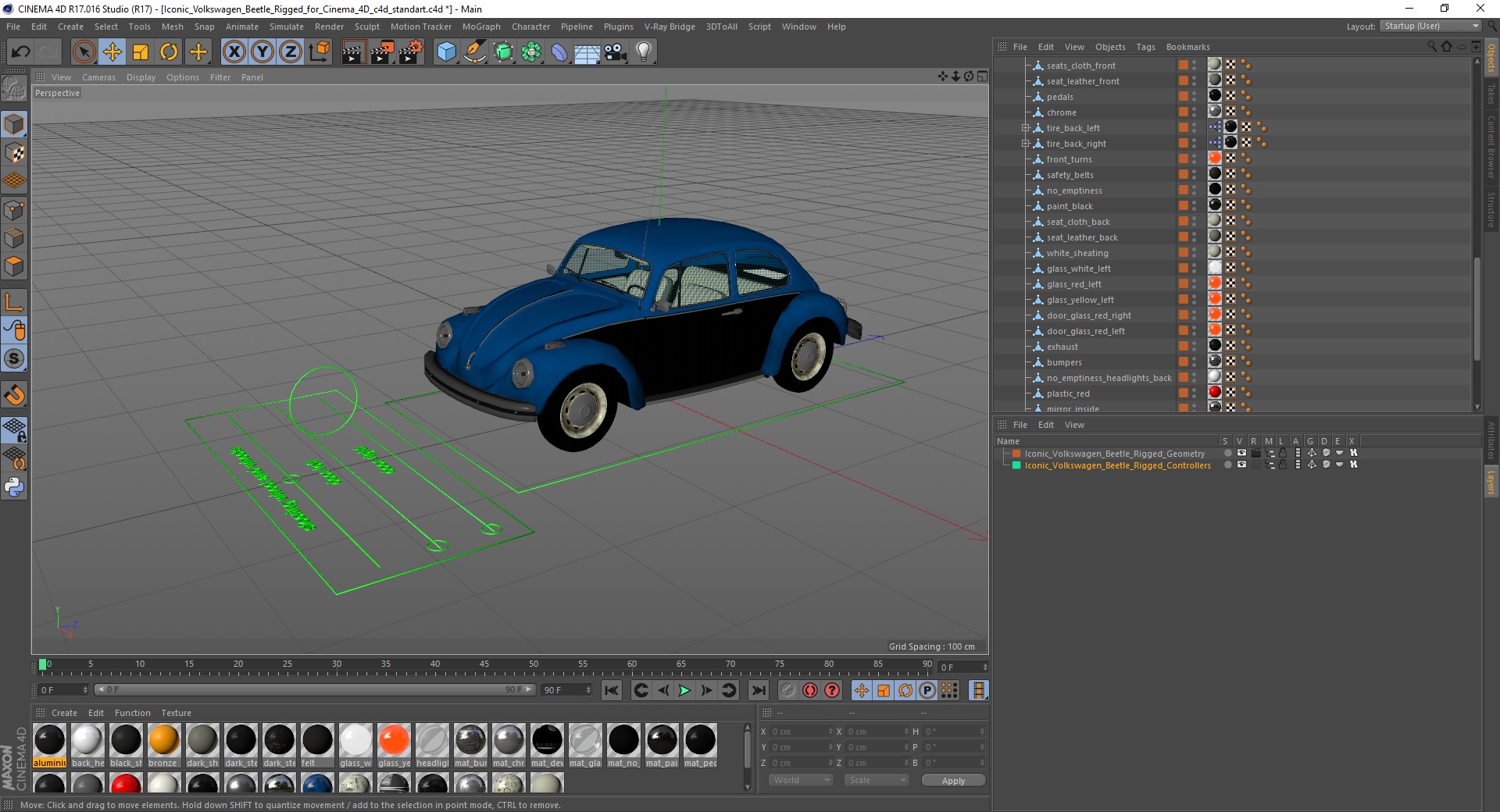
Task: Click the Object Manager vertical scrollbar
Action: 1477,308
